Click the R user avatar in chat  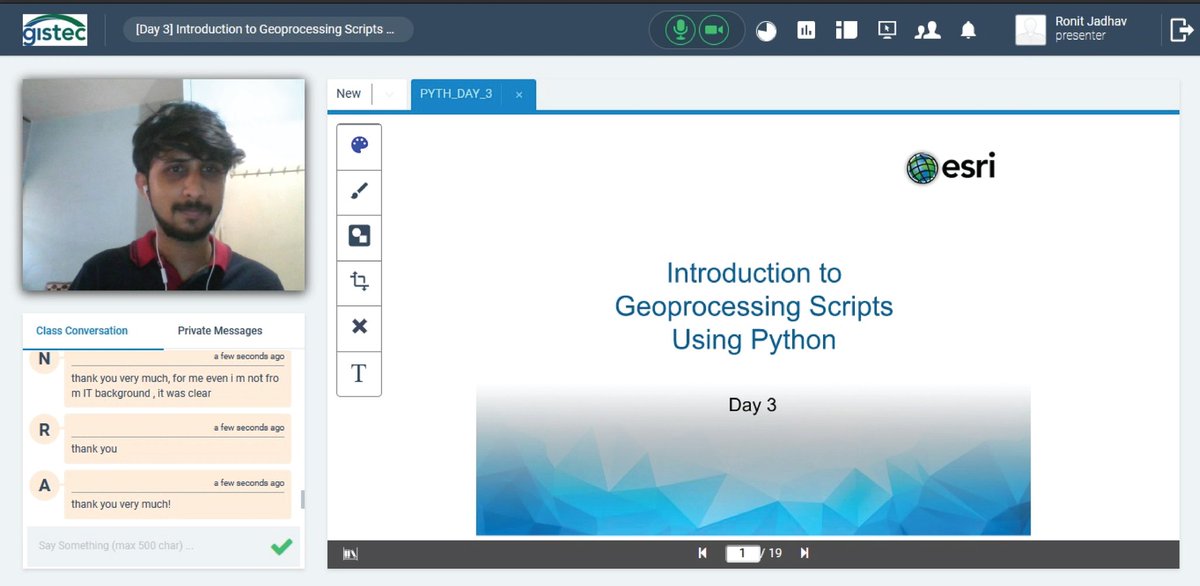click(44, 430)
